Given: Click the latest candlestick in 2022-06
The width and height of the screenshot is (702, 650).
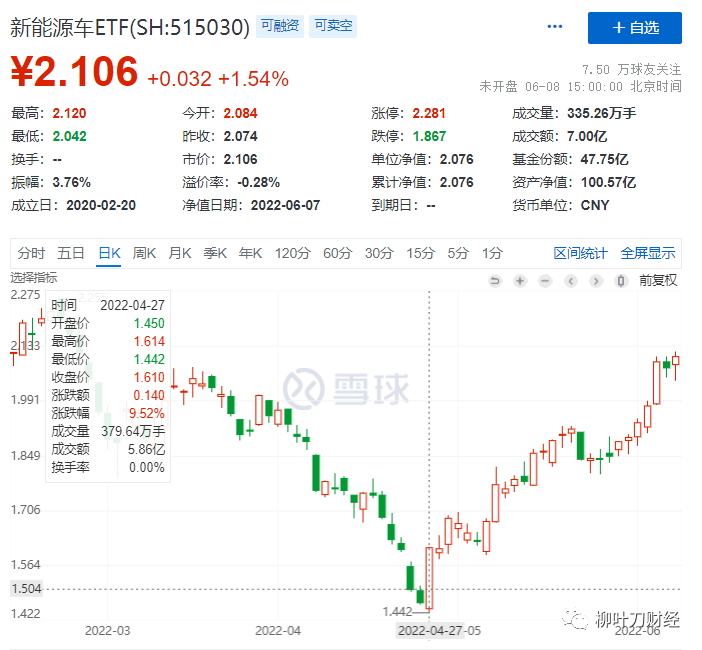Looking at the screenshot, I should click(x=676, y=360).
